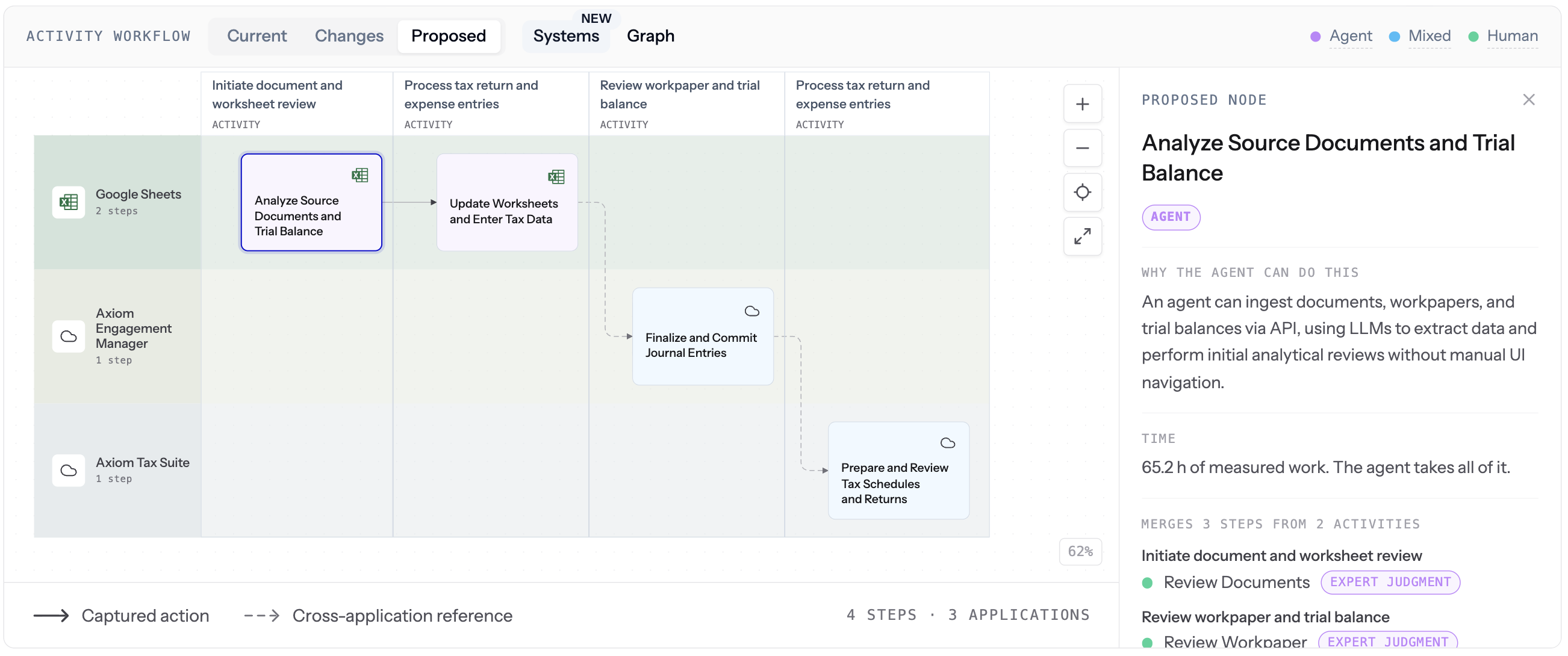Click the blue Mixed legend dot
The width and height of the screenshot is (1568, 656).
[1395, 37]
